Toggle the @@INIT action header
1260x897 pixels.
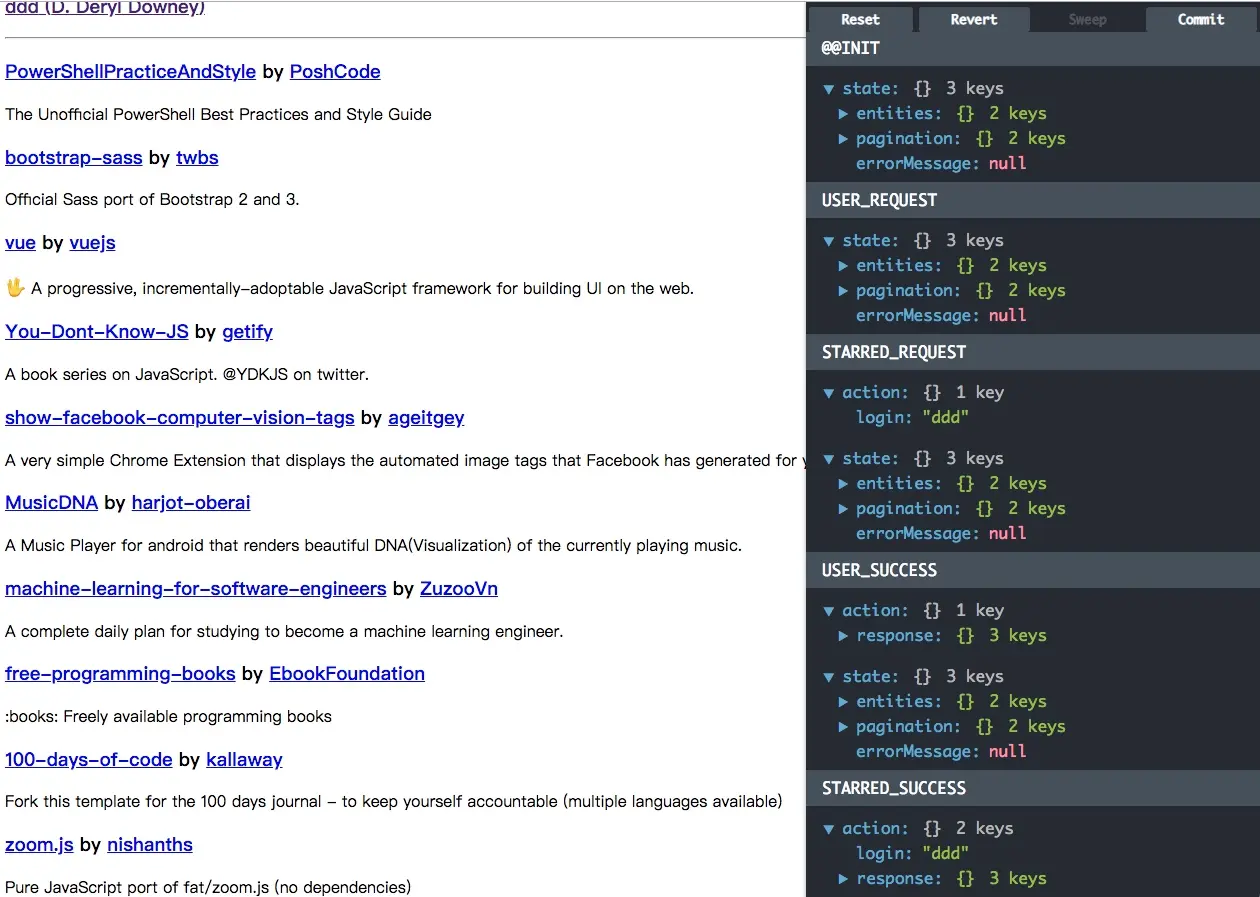click(x=1033, y=48)
